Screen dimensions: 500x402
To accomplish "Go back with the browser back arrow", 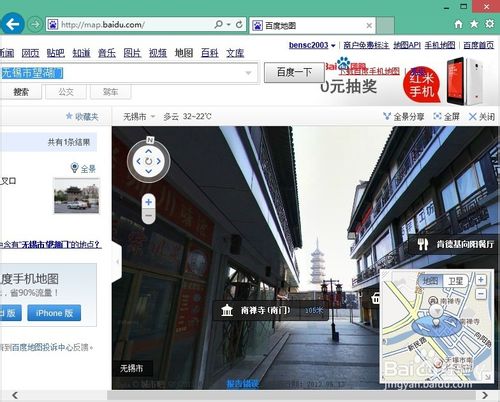I will (13, 24).
